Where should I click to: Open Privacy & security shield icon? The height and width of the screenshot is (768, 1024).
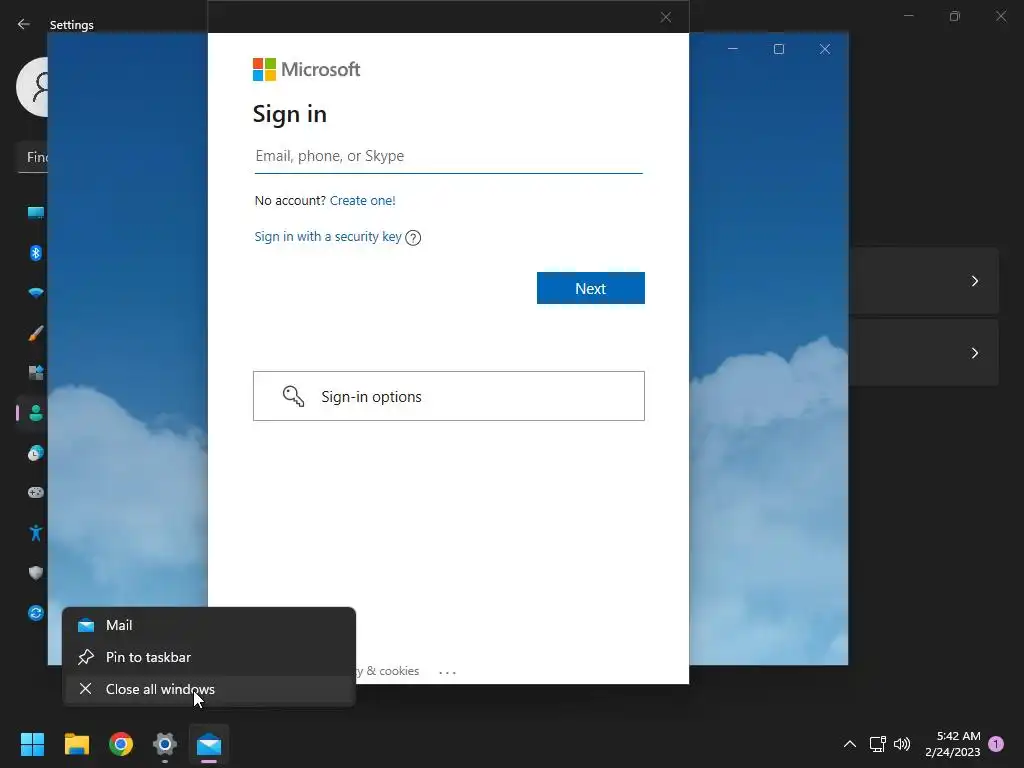tap(35, 573)
